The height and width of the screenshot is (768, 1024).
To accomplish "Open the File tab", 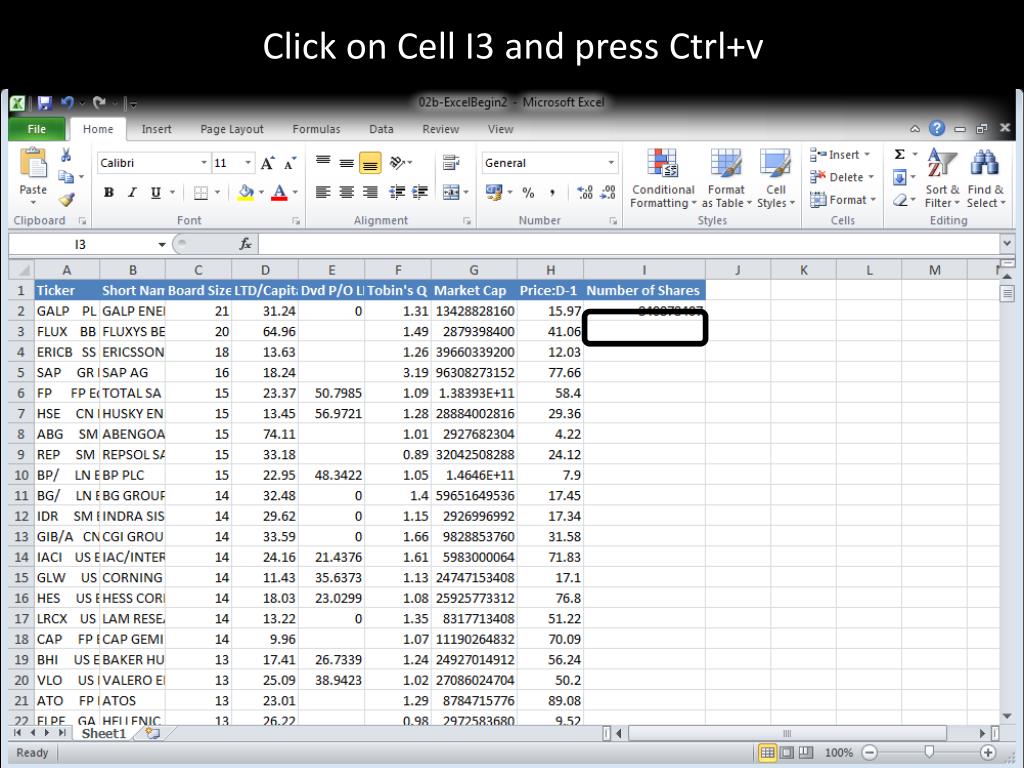I will click(x=37, y=129).
